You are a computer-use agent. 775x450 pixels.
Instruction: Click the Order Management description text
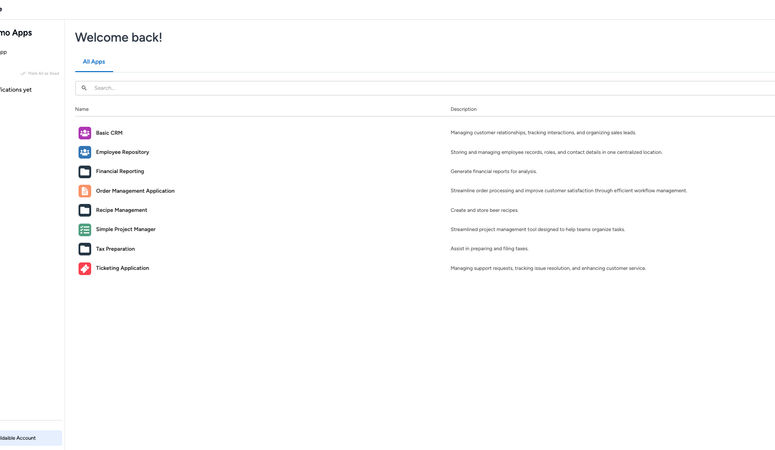pyautogui.click(x=569, y=190)
